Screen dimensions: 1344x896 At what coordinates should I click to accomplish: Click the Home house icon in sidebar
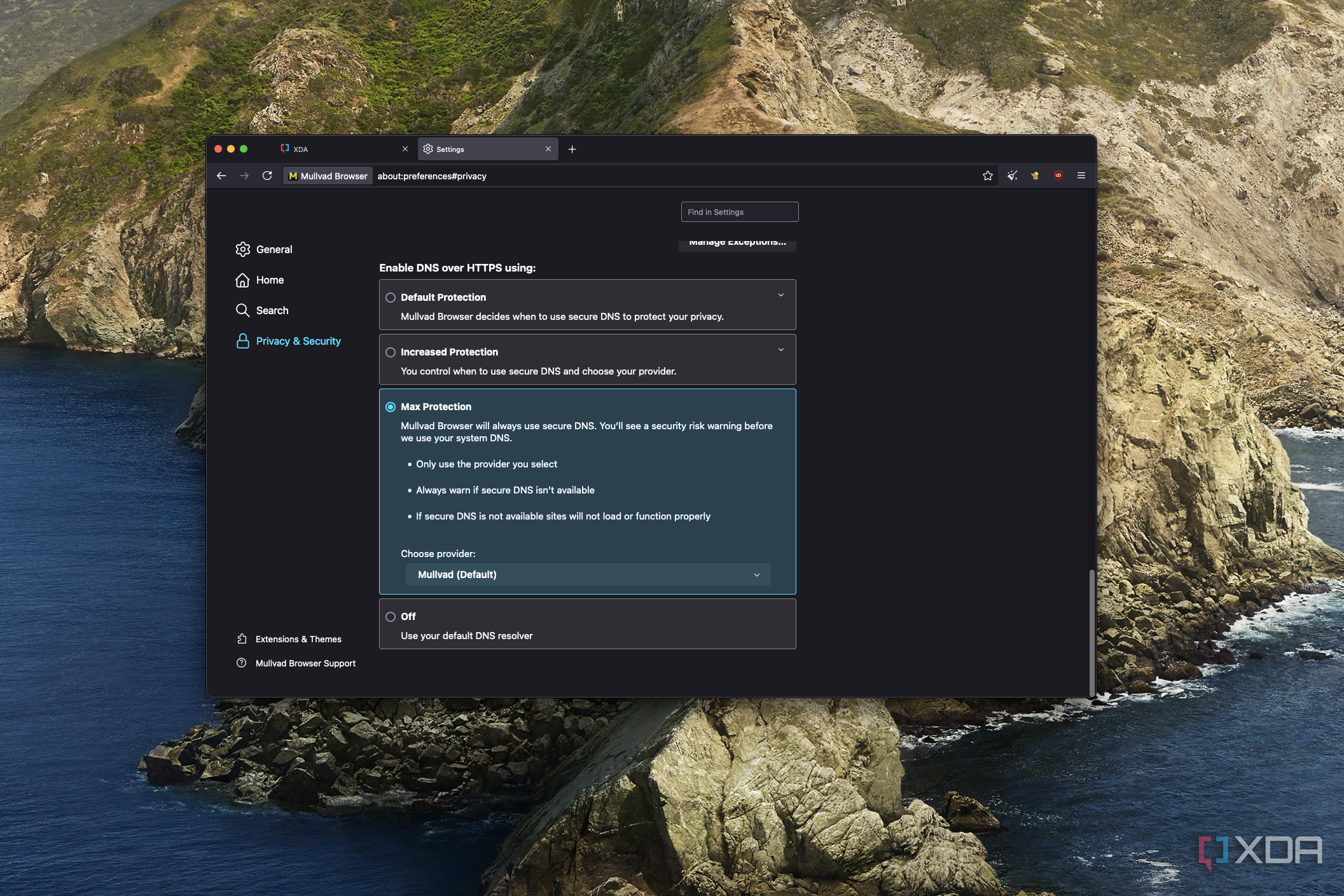point(242,280)
